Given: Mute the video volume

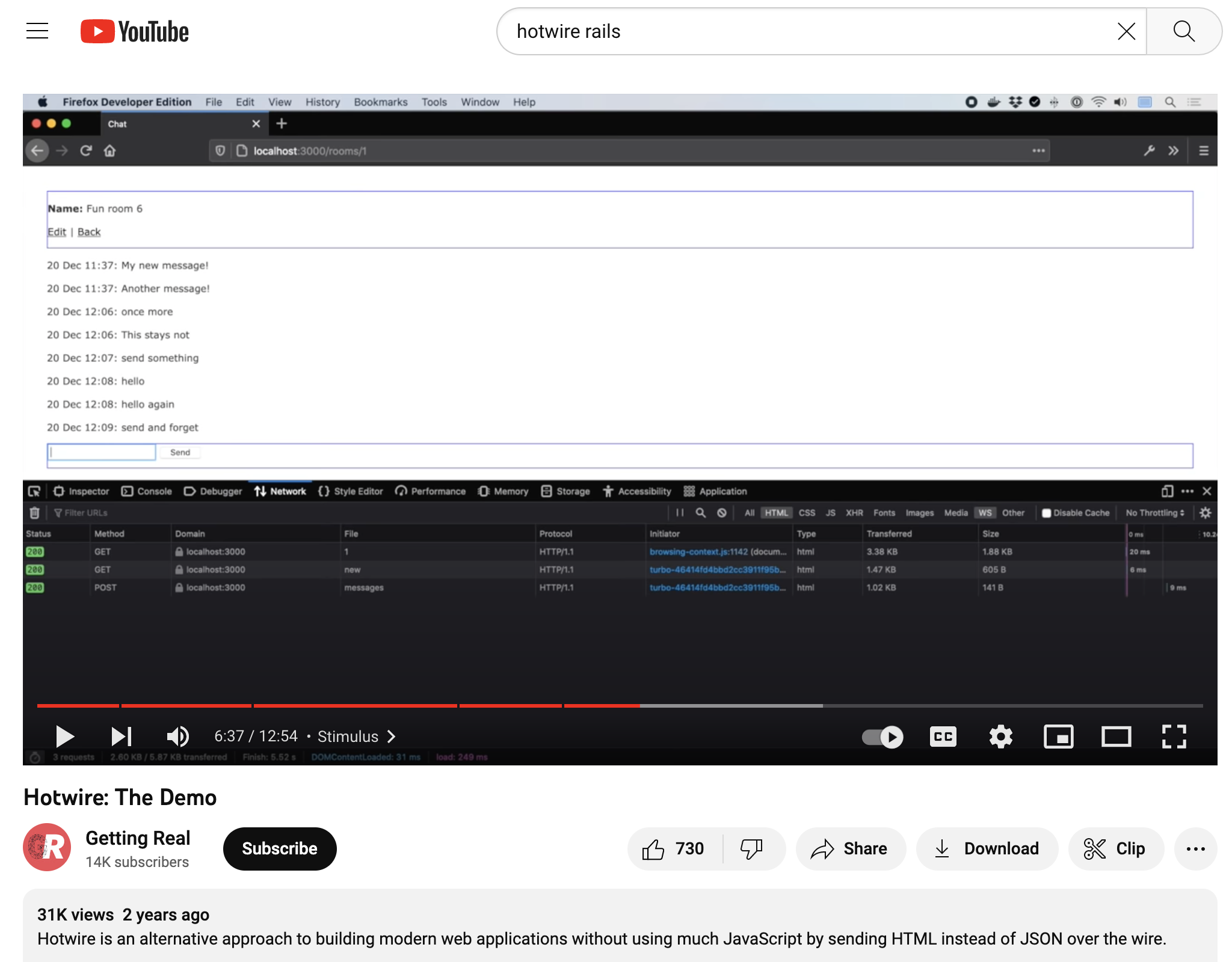Looking at the screenshot, I should [177, 736].
